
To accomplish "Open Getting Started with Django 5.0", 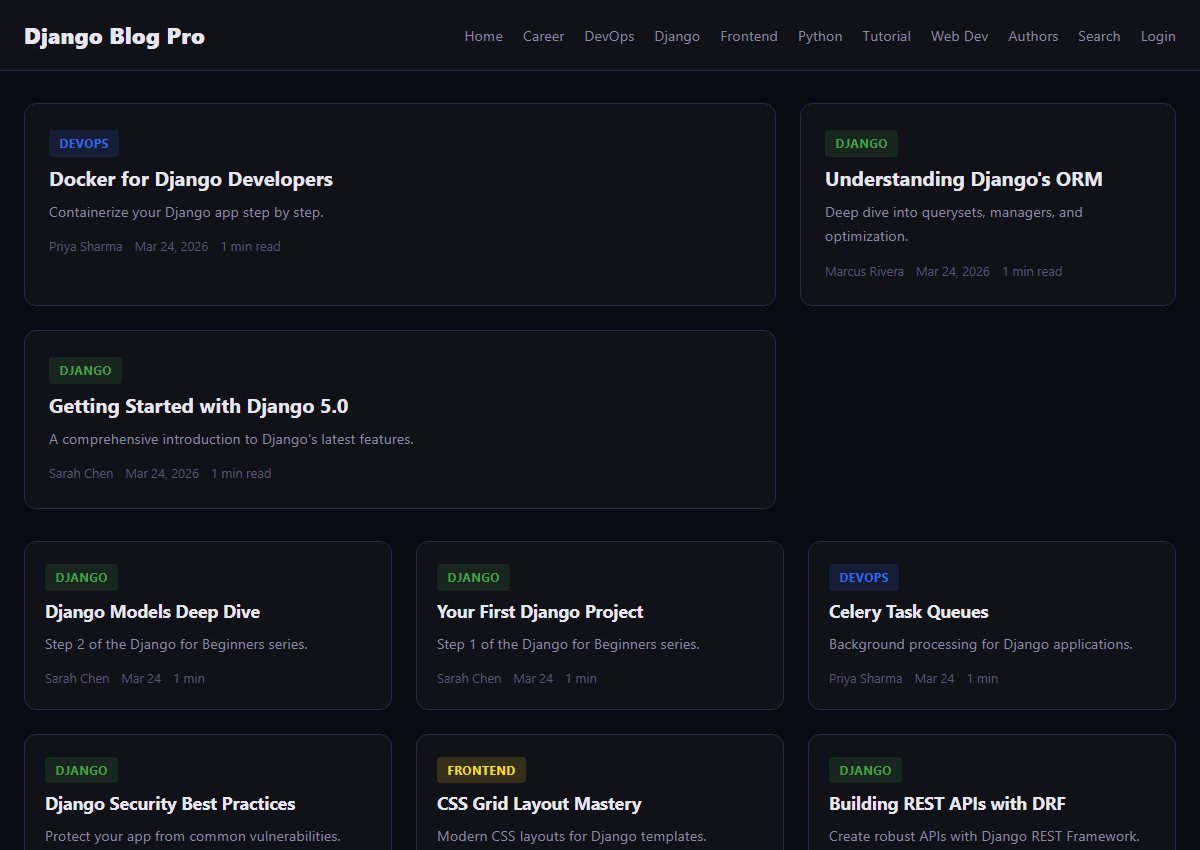I will point(198,406).
